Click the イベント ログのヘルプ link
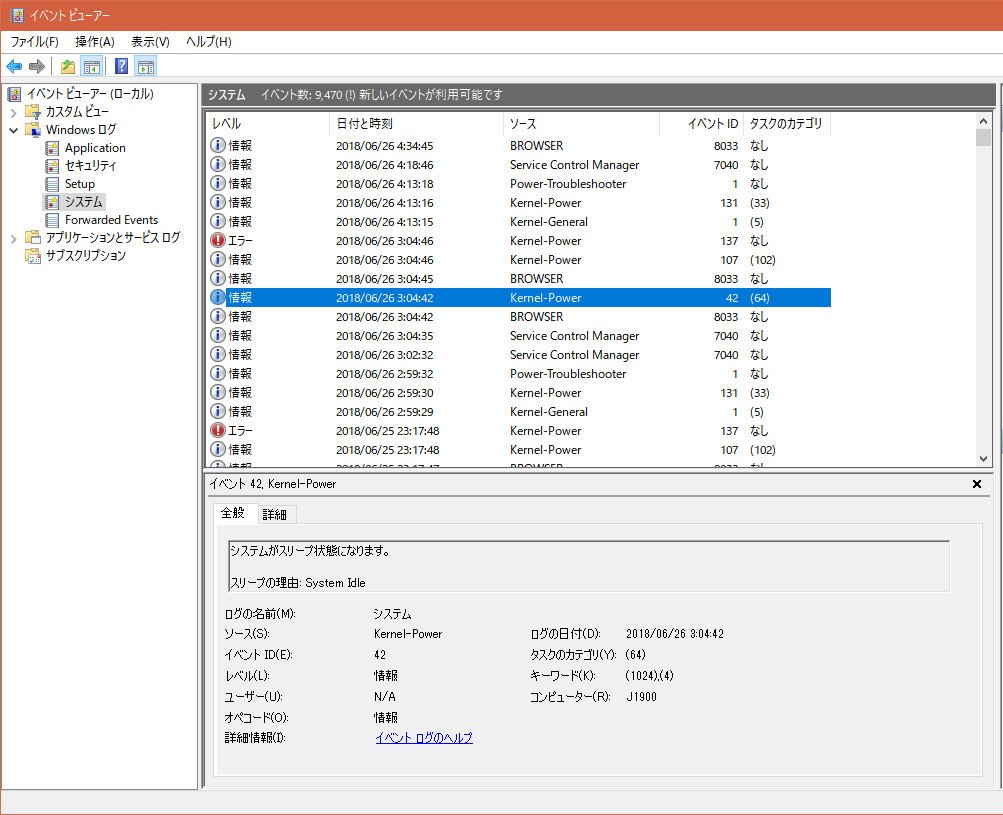This screenshot has height=815, width=1003. 423,738
